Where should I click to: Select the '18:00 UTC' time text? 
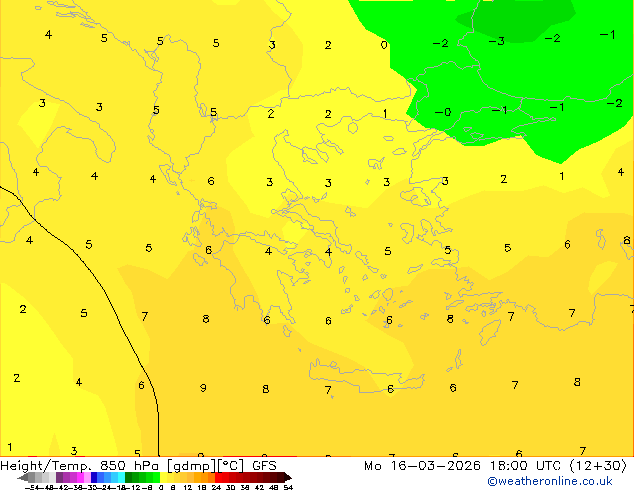point(526,466)
